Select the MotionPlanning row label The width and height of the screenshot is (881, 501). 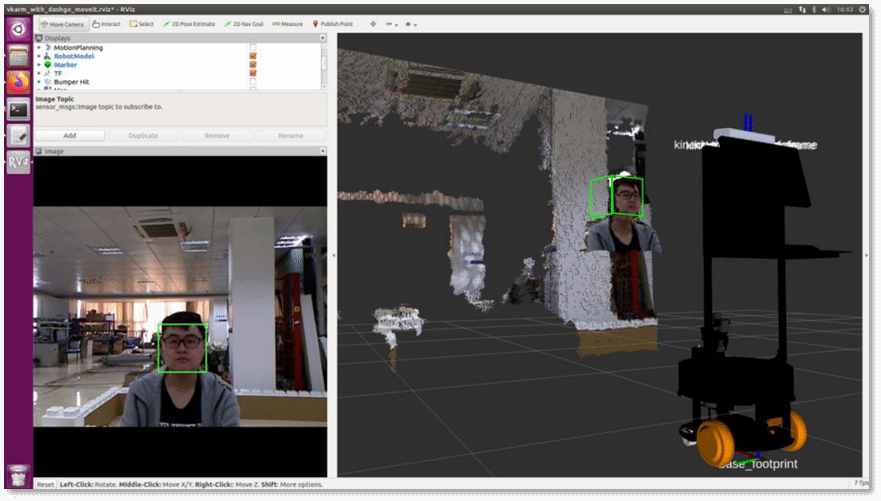[x=78, y=48]
